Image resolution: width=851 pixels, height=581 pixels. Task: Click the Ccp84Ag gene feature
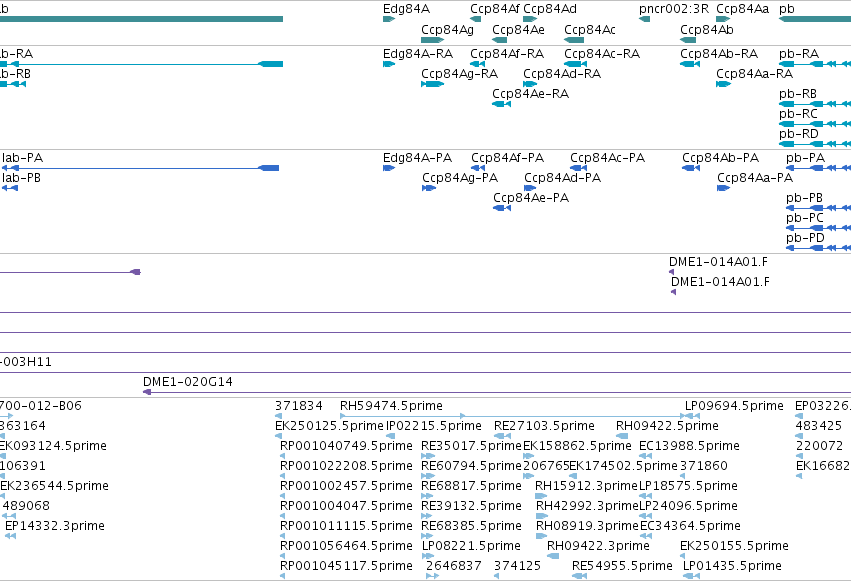tap(432, 40)
